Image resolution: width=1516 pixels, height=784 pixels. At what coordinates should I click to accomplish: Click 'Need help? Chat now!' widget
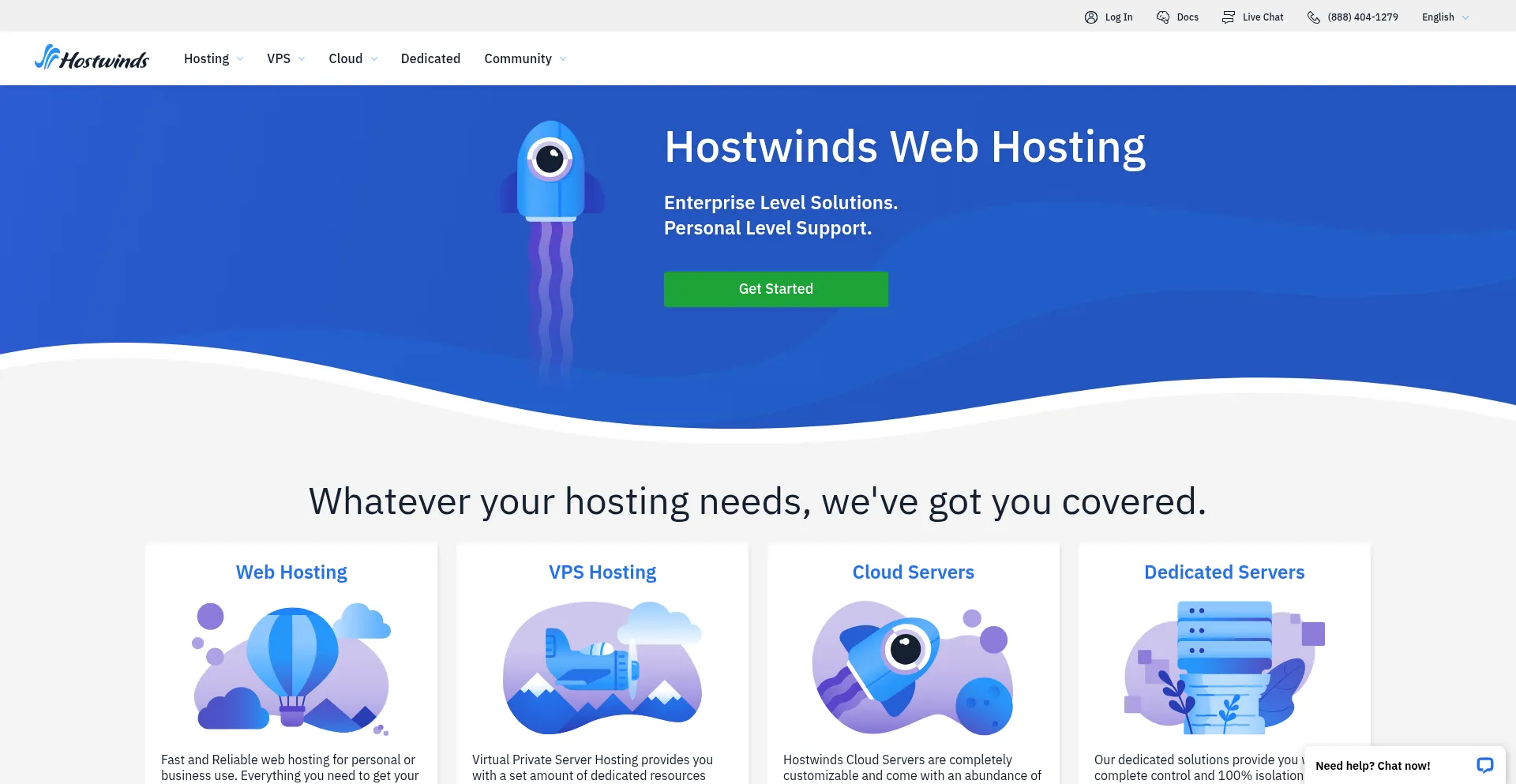[1405, 765]
